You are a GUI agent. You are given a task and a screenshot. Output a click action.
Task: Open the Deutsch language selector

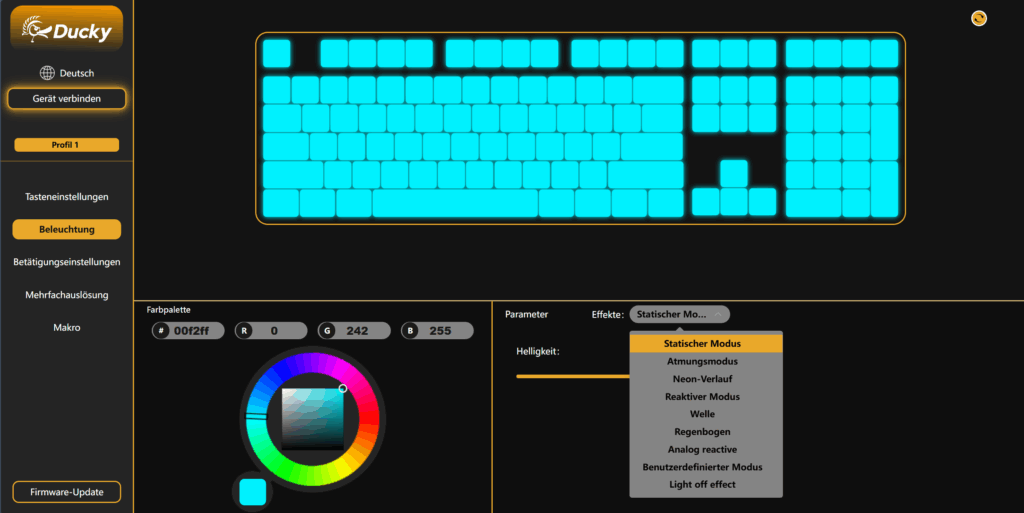coord(76,73)
